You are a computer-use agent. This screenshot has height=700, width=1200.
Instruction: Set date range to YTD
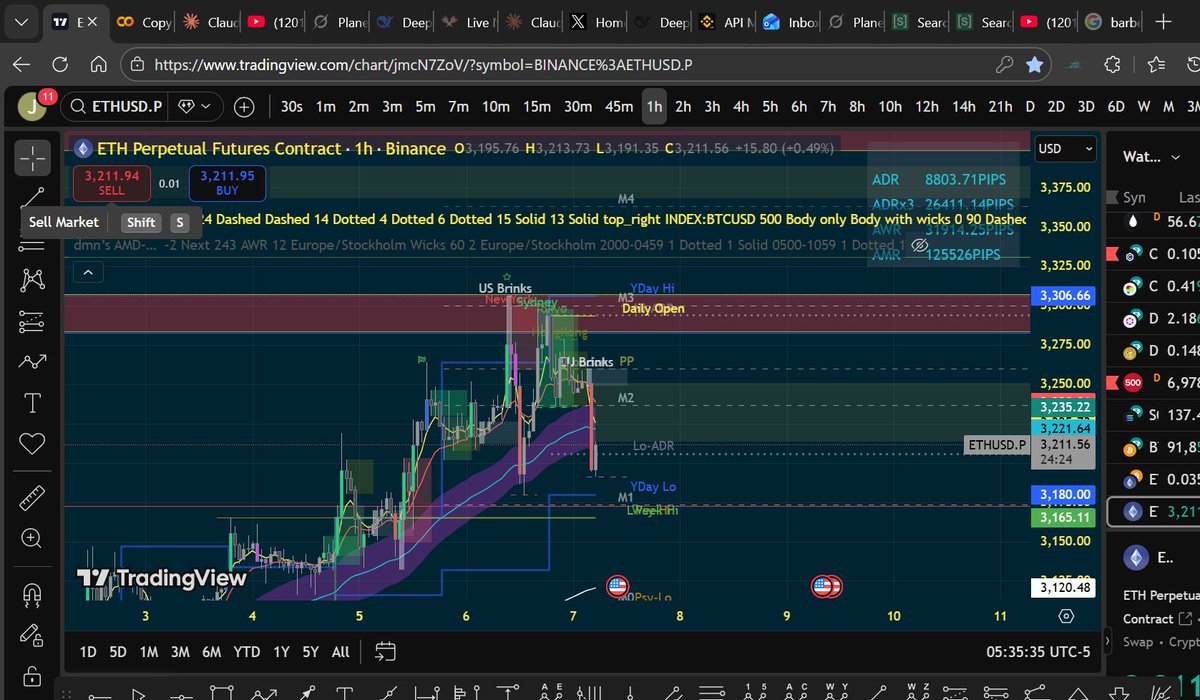(x=247, y=652)
